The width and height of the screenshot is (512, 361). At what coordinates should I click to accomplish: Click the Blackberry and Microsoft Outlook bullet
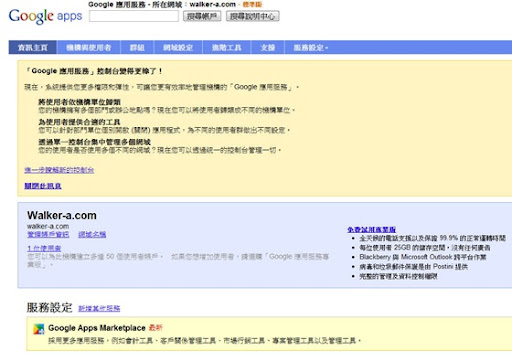point(423,257)
